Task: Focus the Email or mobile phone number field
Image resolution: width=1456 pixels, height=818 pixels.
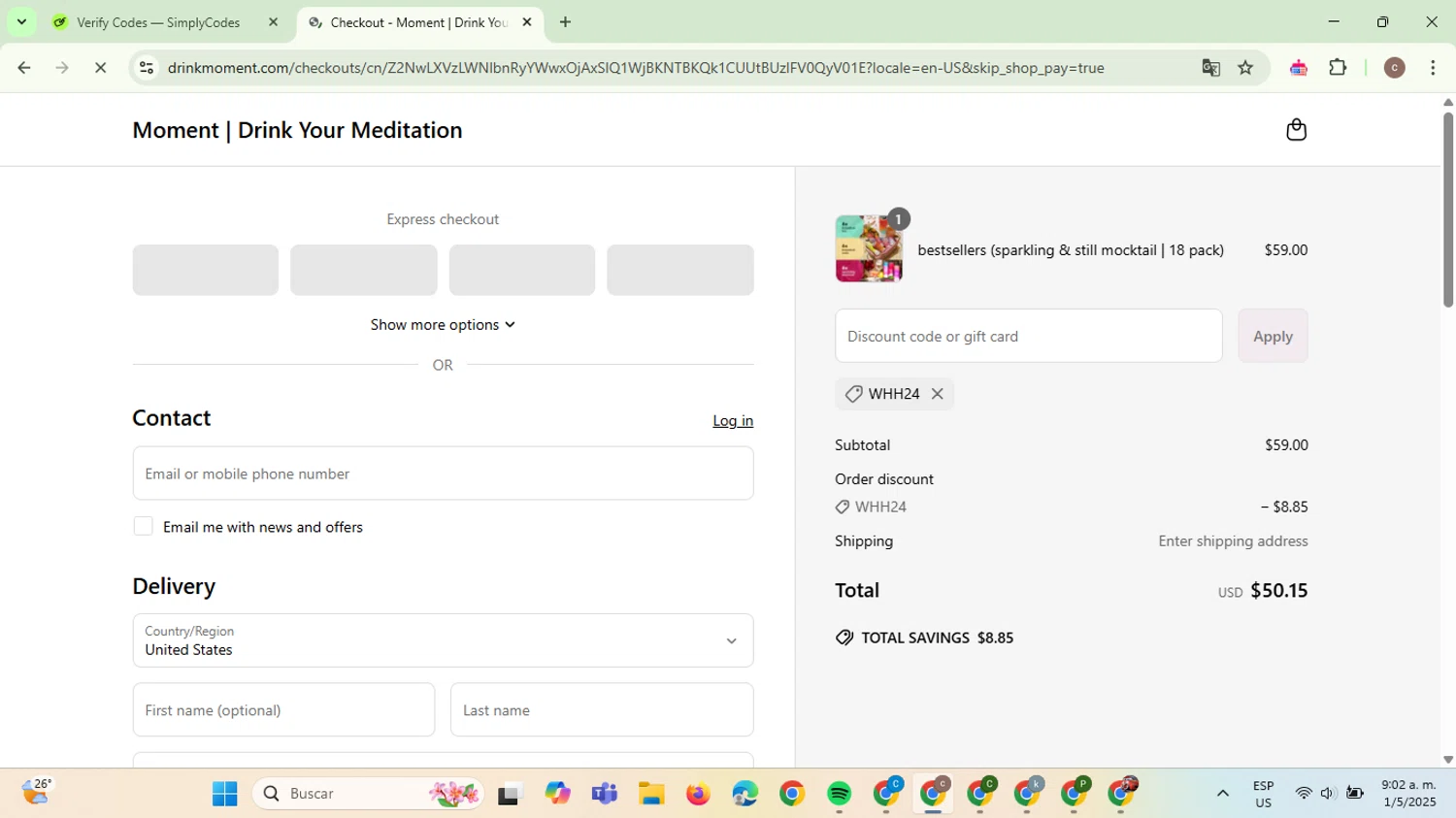Action: coord(443,474)
